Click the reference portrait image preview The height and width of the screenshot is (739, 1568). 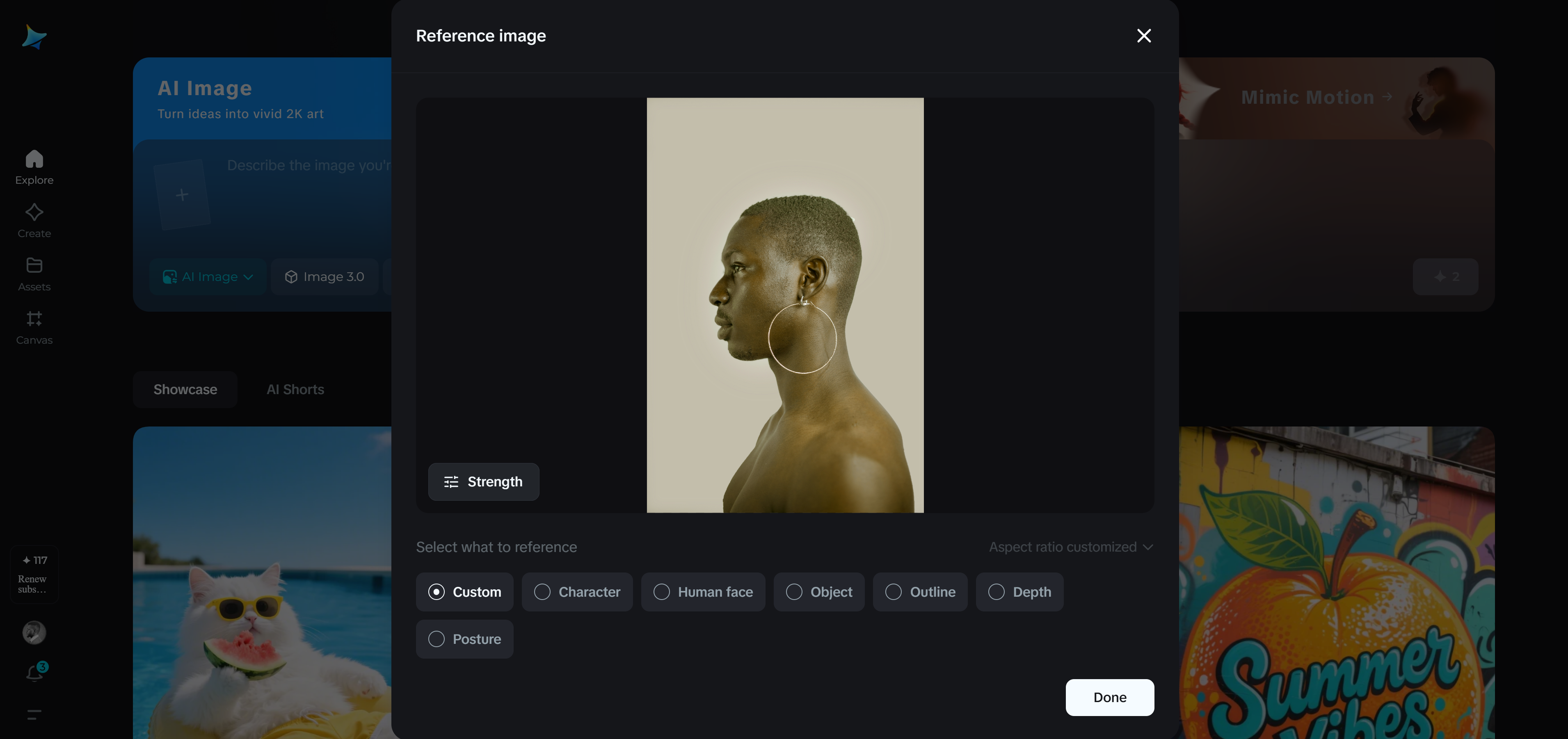[784, 305]
